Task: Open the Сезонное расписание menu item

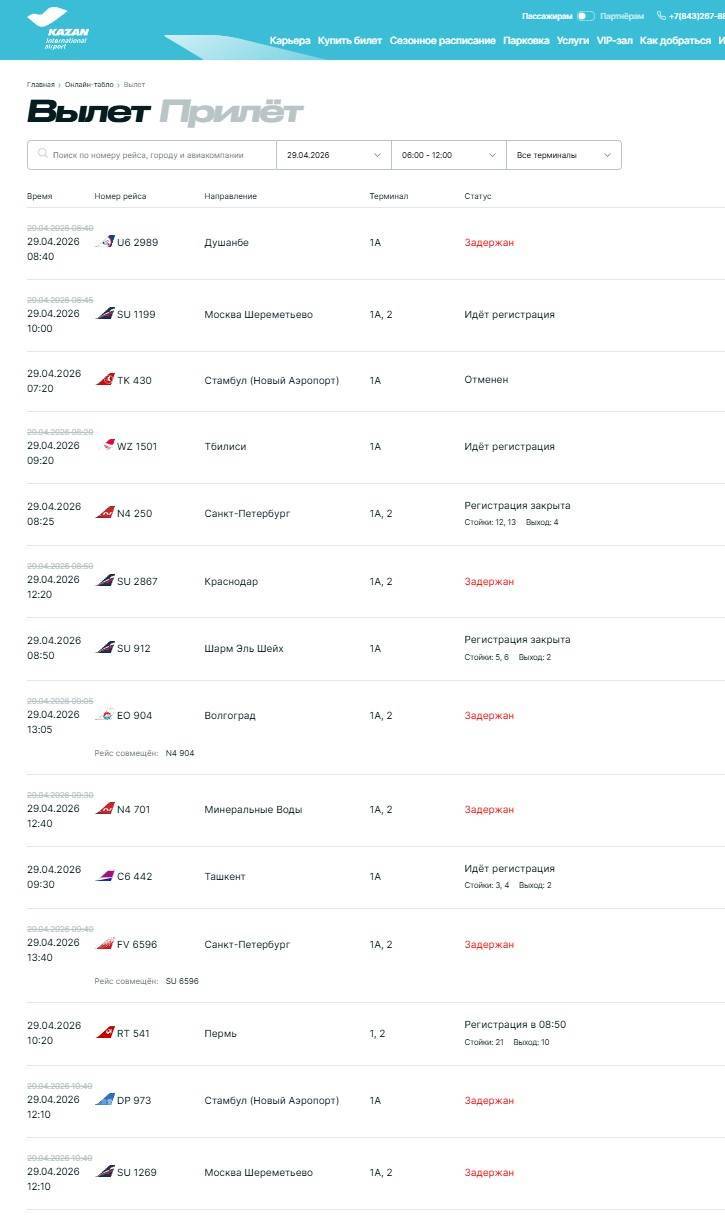Action: 442,41
